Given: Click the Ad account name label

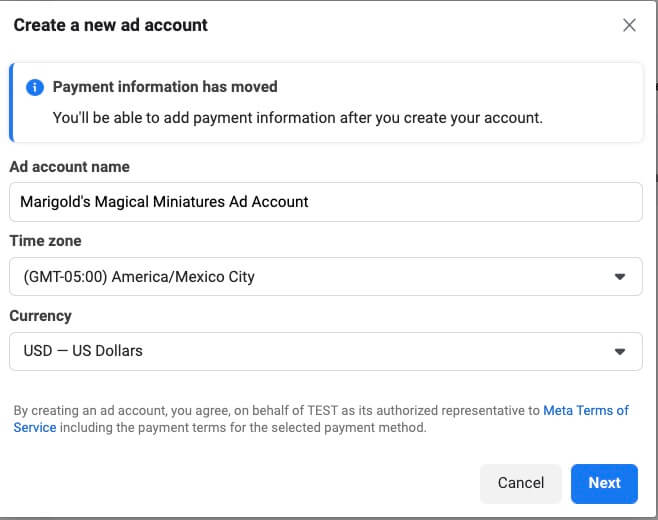Looking at the screenshot, I should point(70,167).
